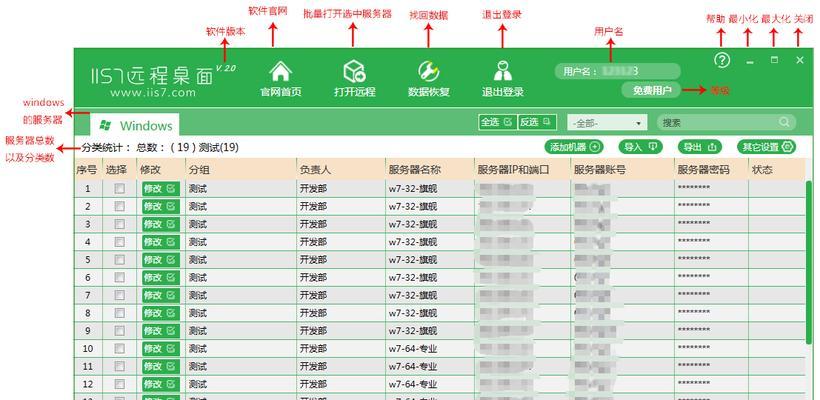
Task: Open the help question mark icon
Action: click(x=722, y=60)
